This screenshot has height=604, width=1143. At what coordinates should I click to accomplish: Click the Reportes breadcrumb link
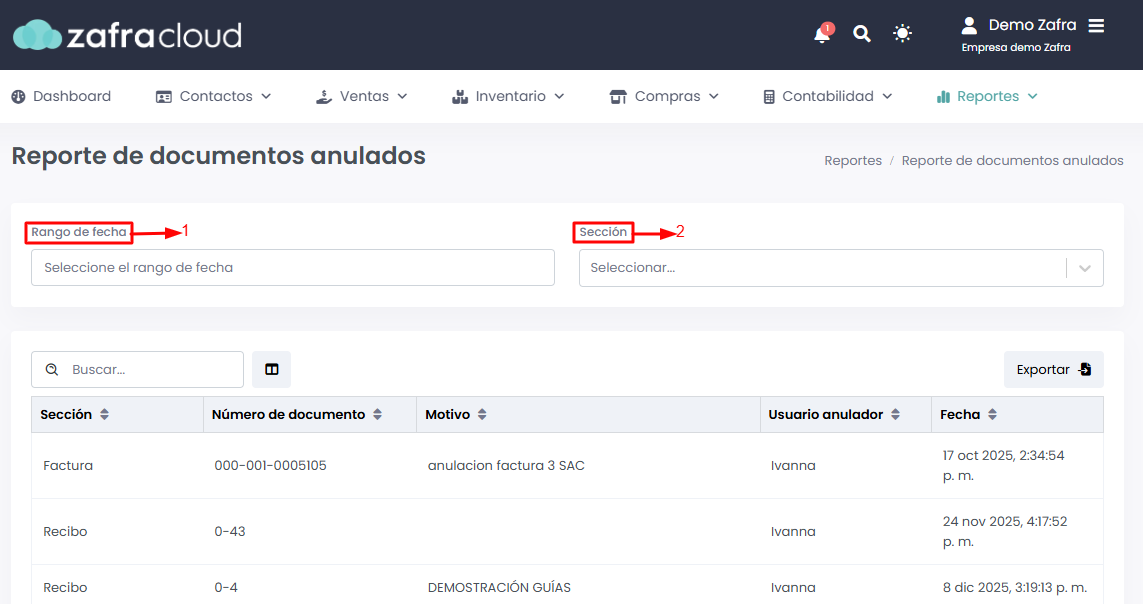pos(853,160)
